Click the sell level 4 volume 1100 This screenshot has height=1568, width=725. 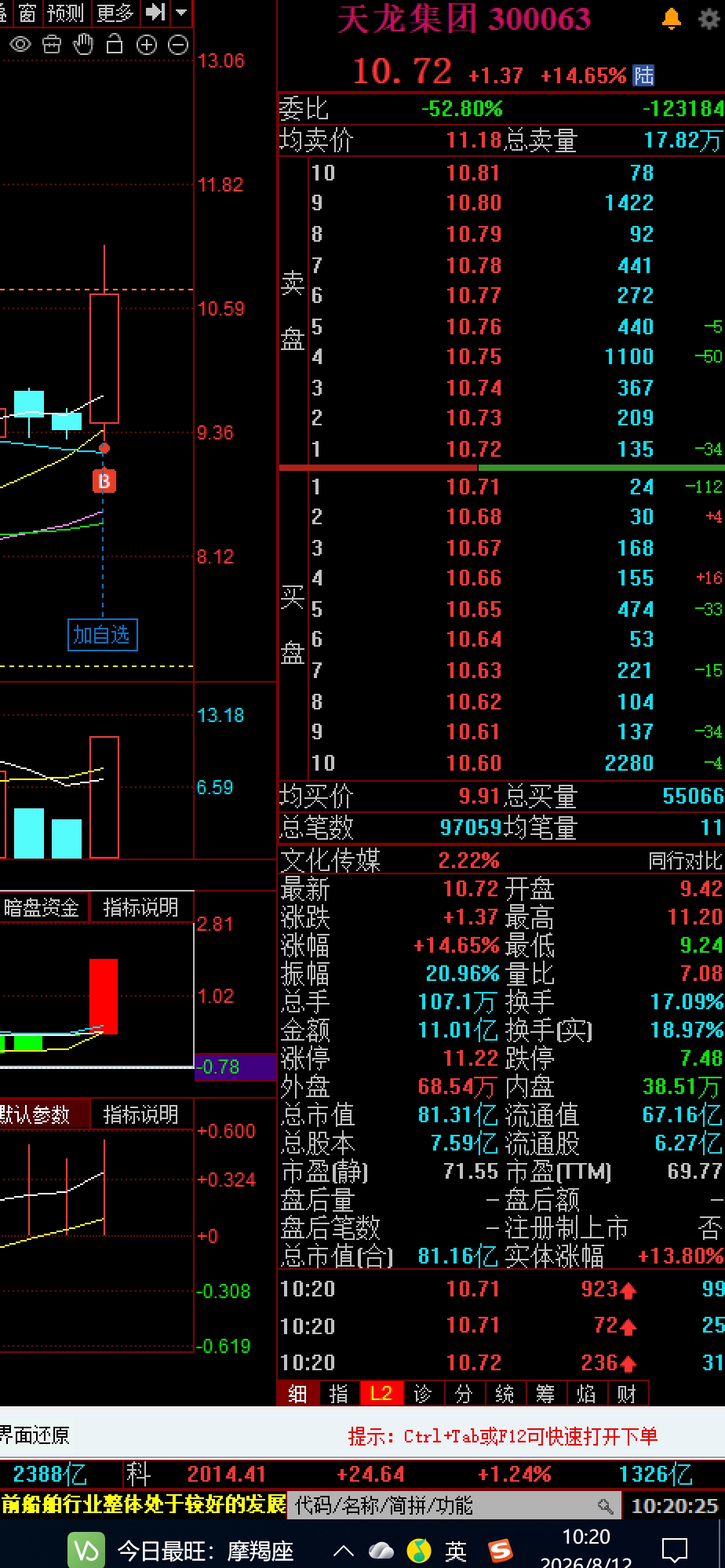[x=629, y=357]
